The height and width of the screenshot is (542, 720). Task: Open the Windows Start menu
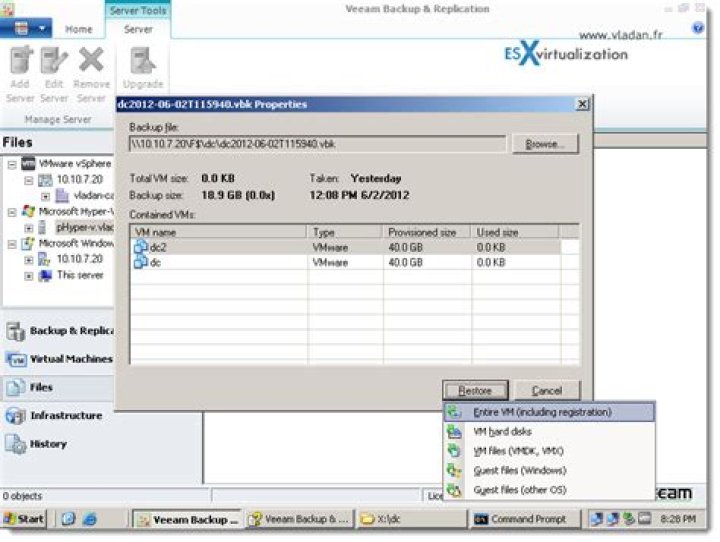pos(26,519)
